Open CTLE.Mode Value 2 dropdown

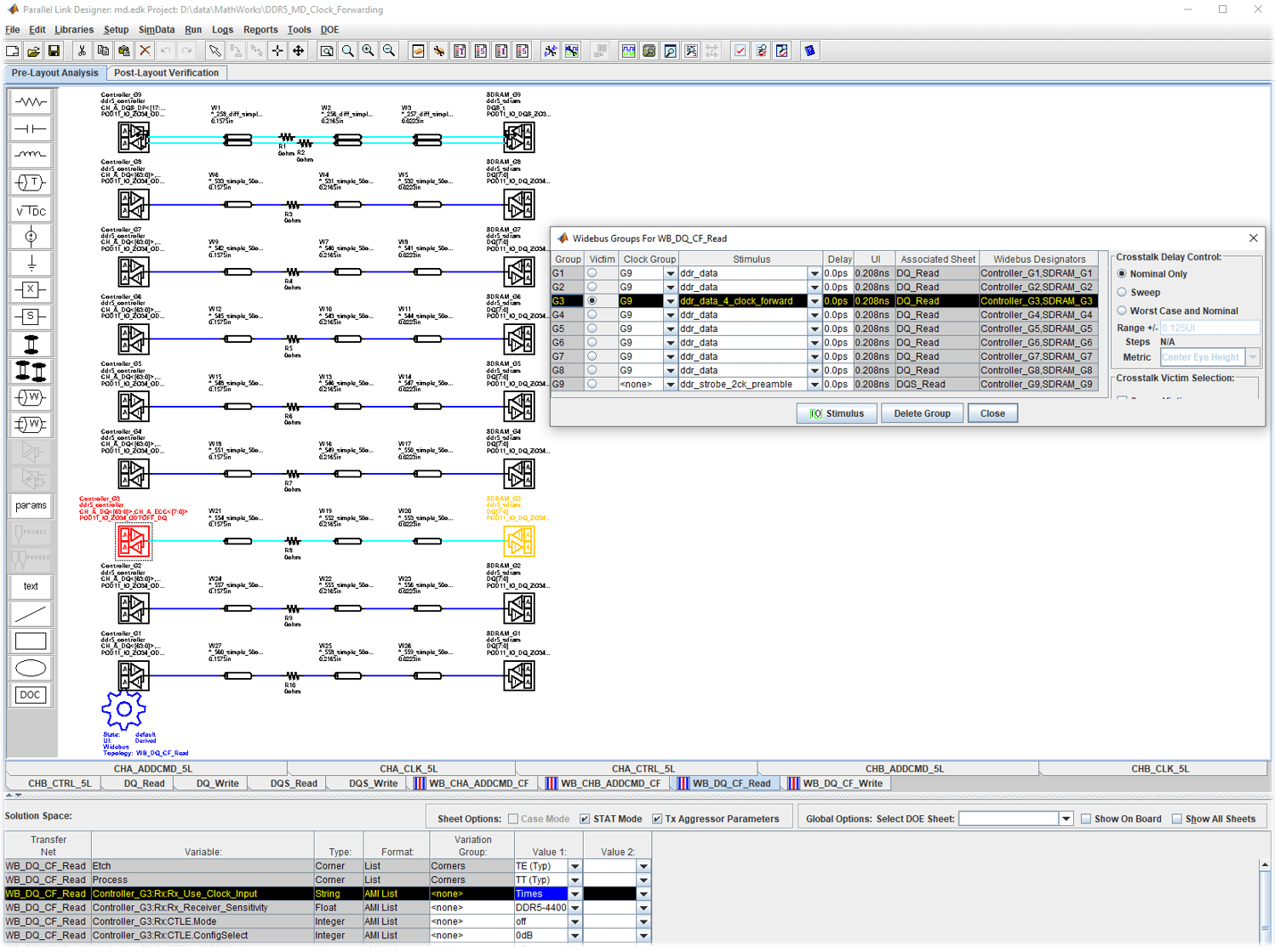pyautogui.click(x=643, y=921)
